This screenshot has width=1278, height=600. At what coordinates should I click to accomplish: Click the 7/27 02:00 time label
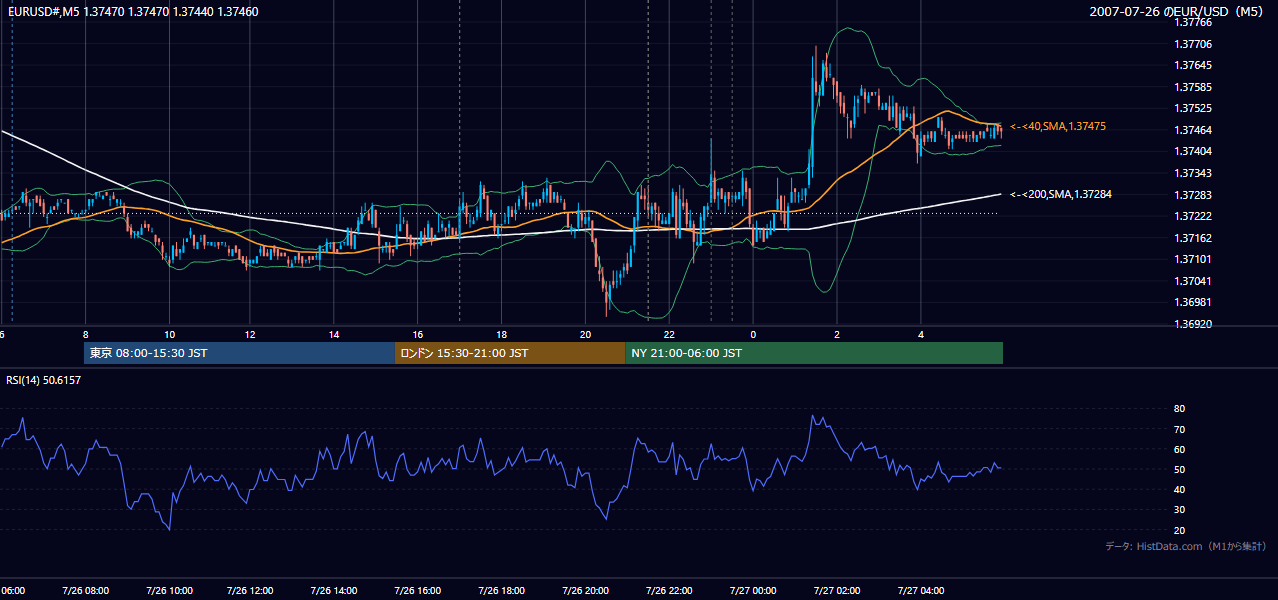pyautogui.click(x=836, y=591)
